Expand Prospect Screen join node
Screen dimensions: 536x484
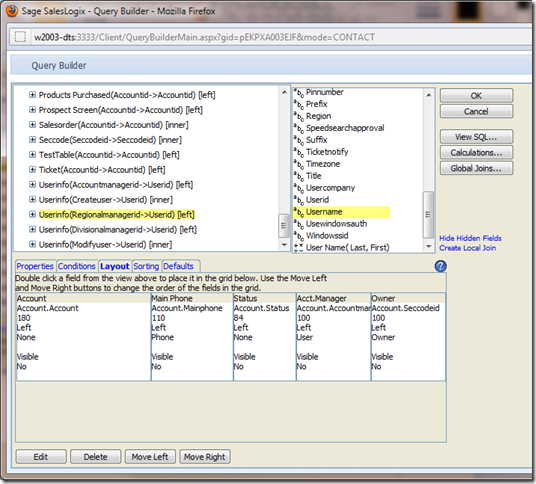tap(32, 110)
